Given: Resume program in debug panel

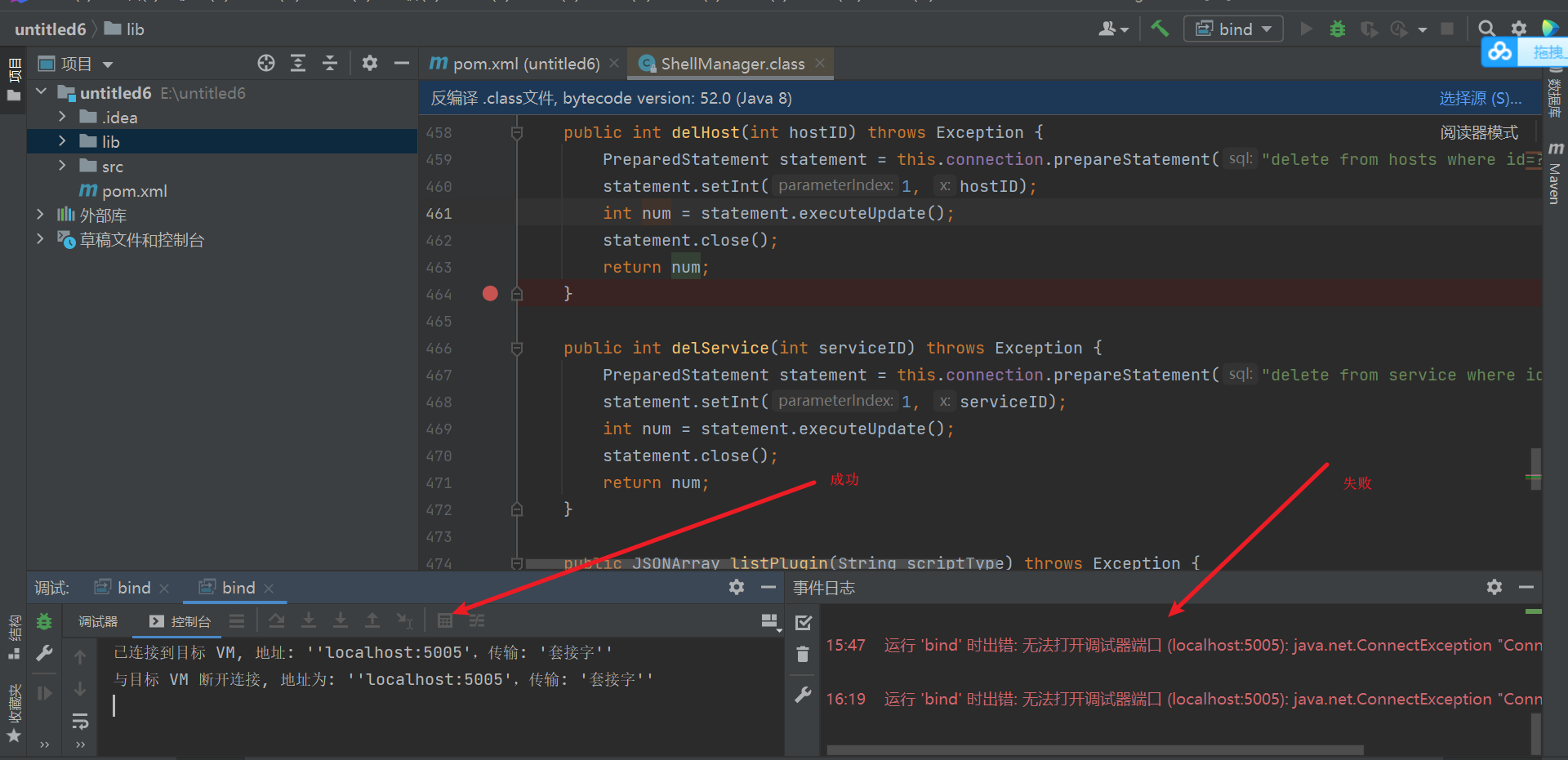Looking at the screenshot, I should coord(44,693).
